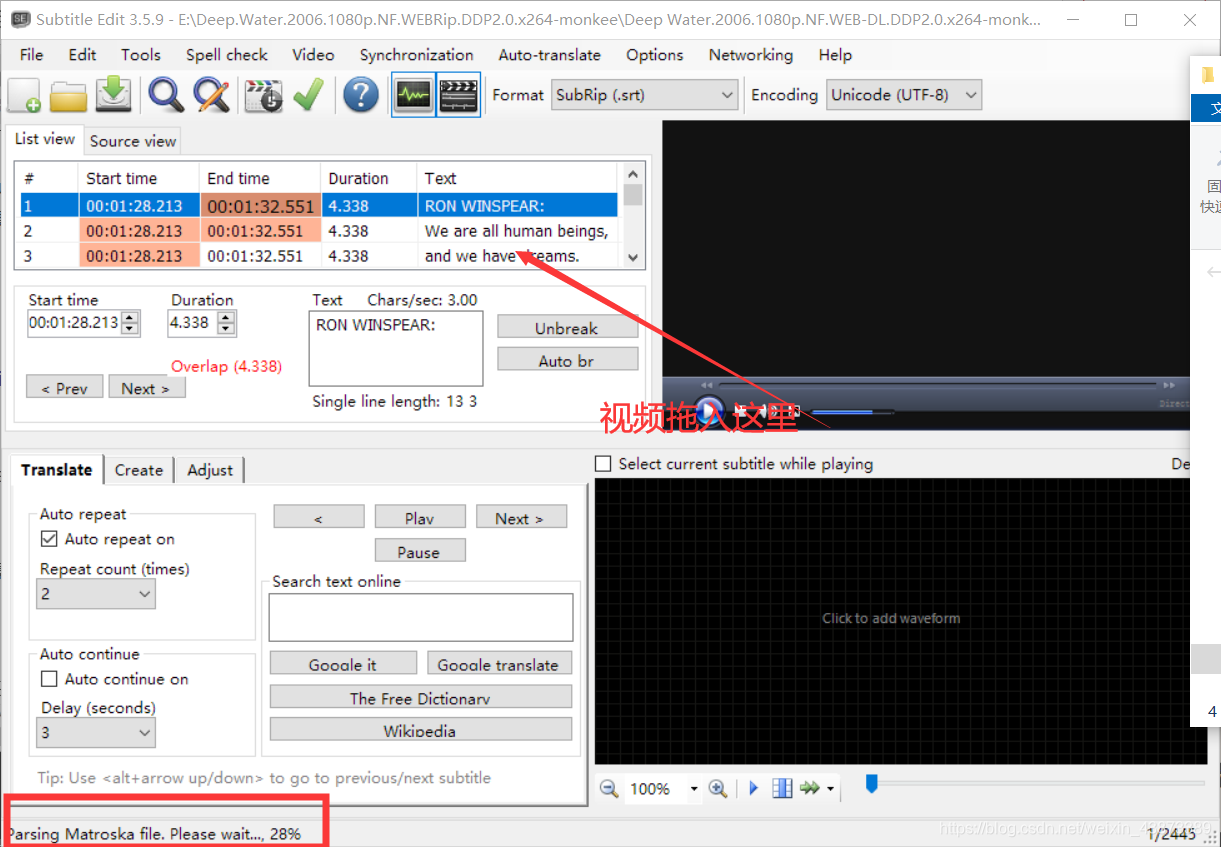Viewport: 1221px width, 847px height.
Task: Open the Format SubRip dropdown
Action: [645, 95]
